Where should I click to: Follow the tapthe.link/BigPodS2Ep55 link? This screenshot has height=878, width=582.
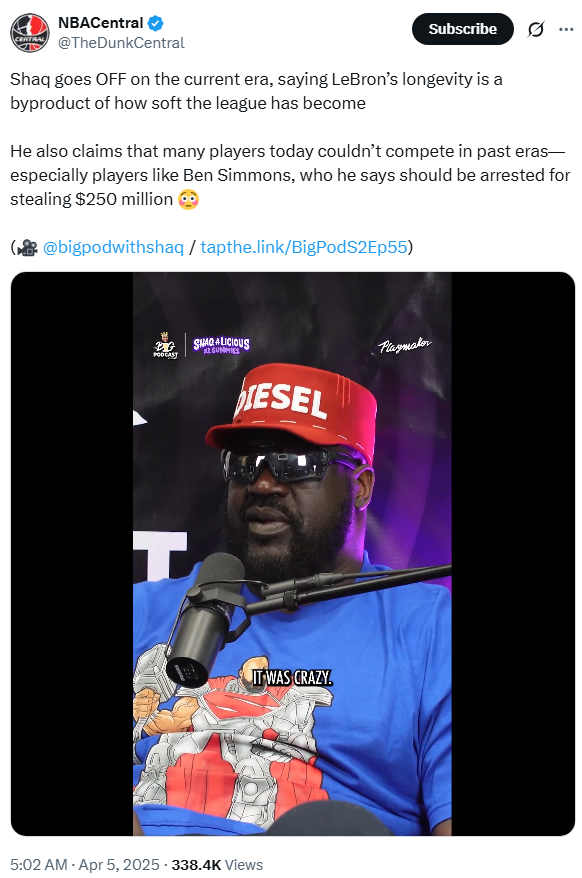(x=304, y=247)
